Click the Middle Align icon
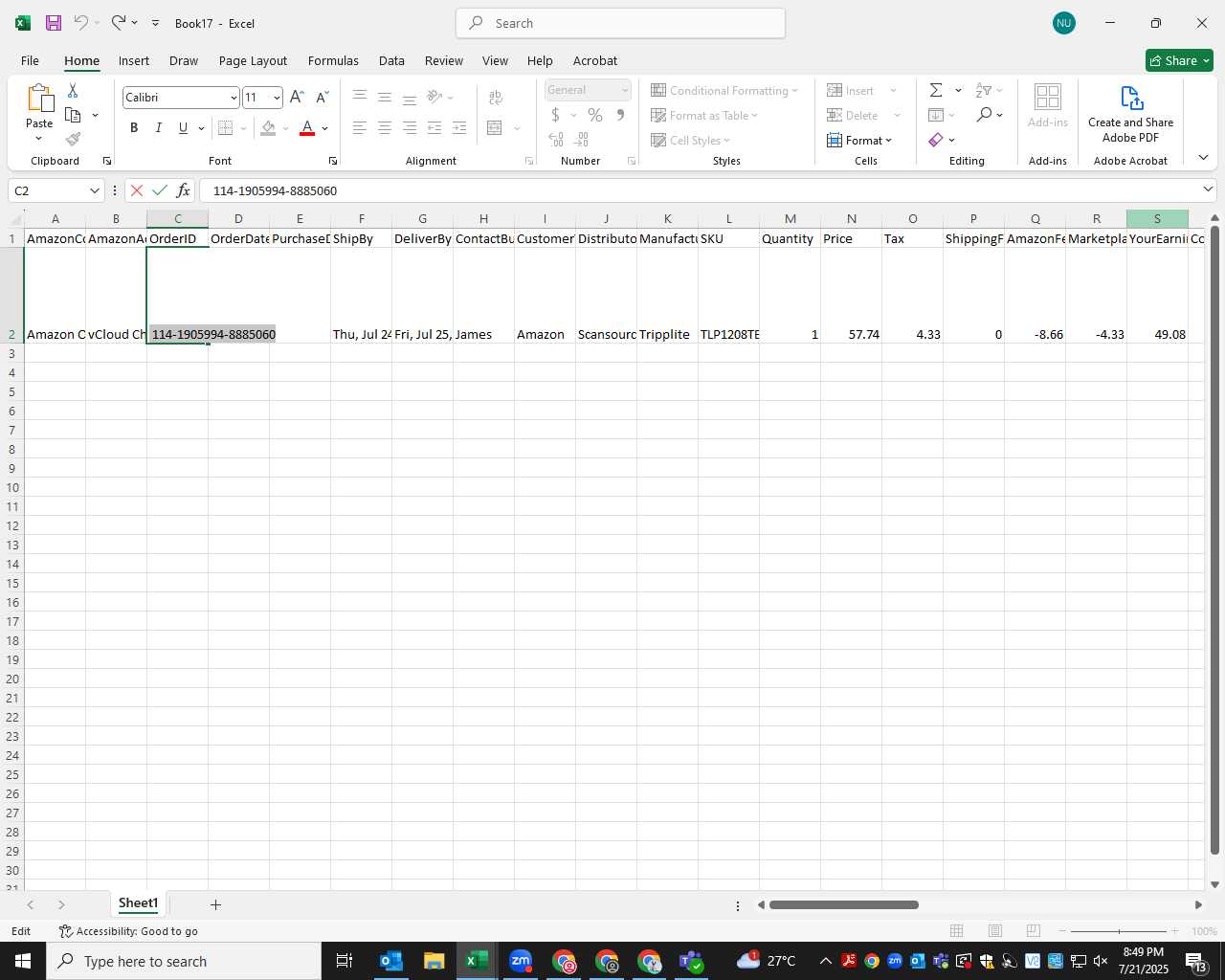The image size is (1225, 980). (x=385, y=97)
